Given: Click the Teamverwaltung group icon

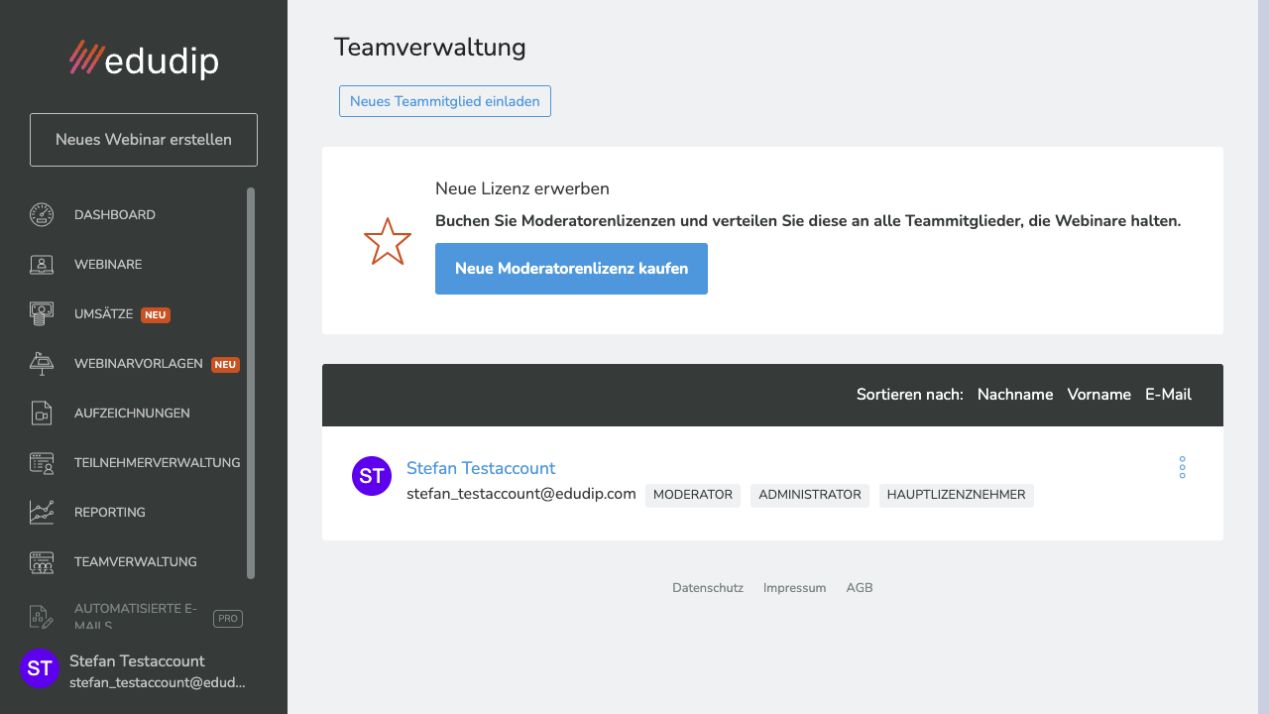Looking at the screenshot, I should coord(41,562).
